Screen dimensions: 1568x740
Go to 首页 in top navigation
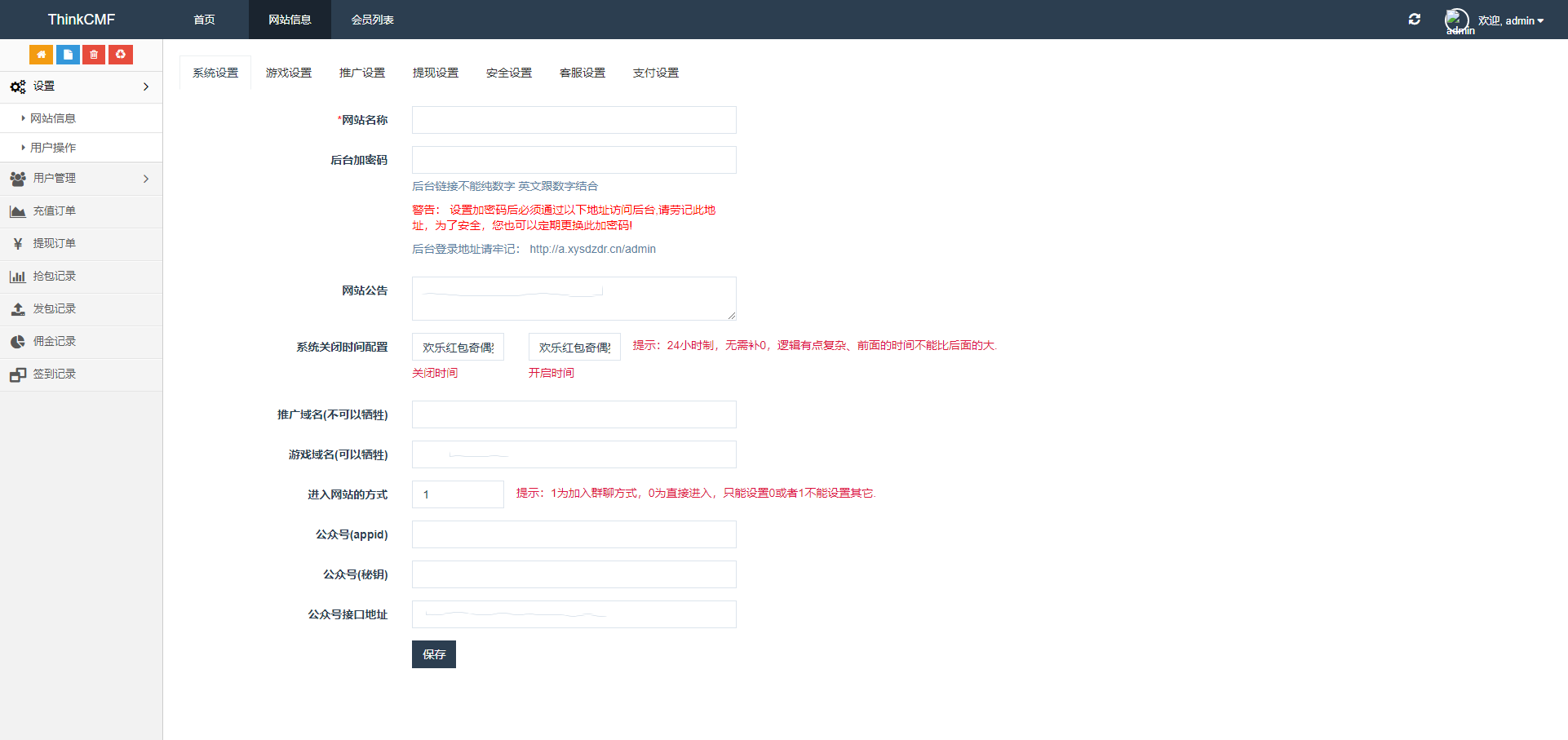click(205, 20)
